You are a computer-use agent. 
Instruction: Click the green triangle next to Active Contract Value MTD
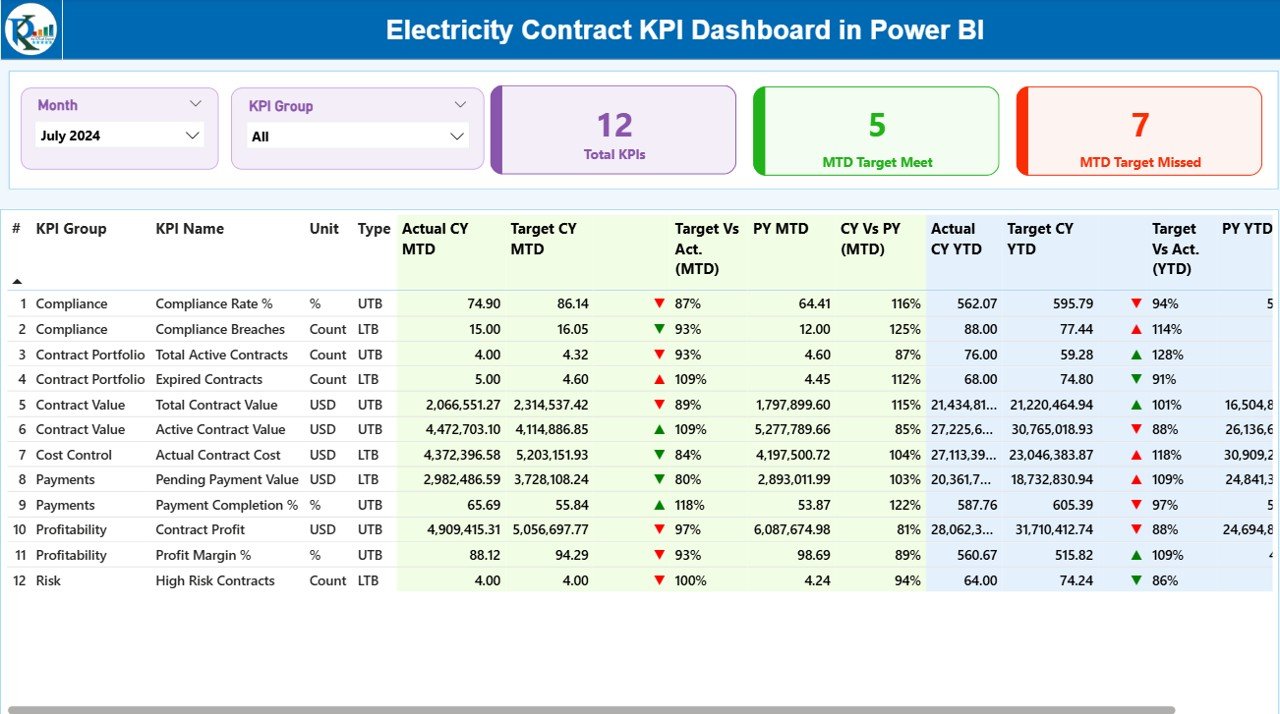tap(658, 429)
